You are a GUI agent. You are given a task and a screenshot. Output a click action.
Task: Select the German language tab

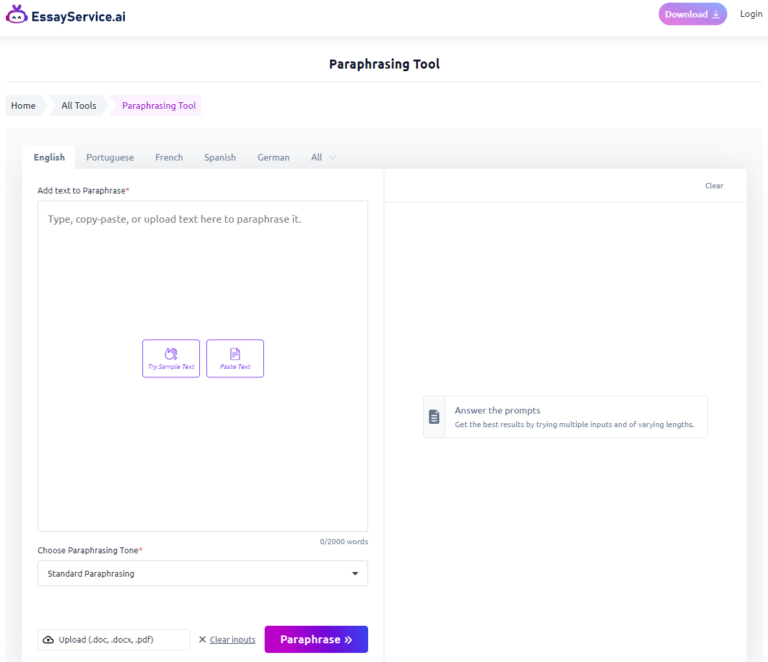coord(273,158)
